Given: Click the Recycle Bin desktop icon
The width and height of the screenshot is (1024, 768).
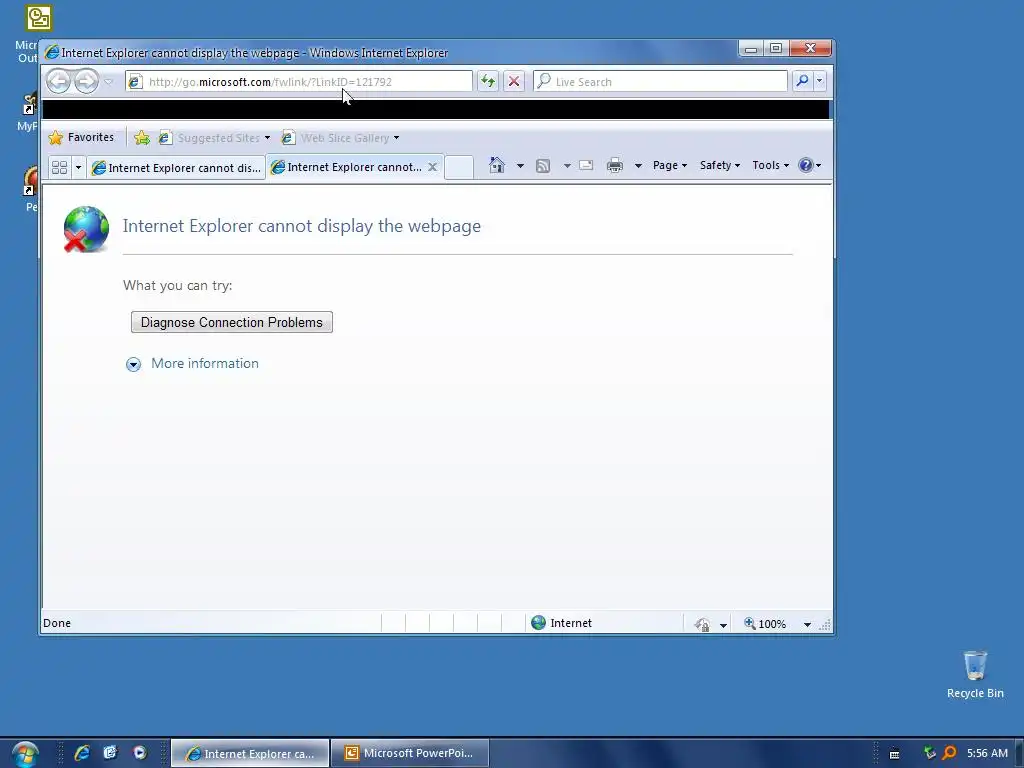Looking at the screenshot, I should click(x=975, y=675).
